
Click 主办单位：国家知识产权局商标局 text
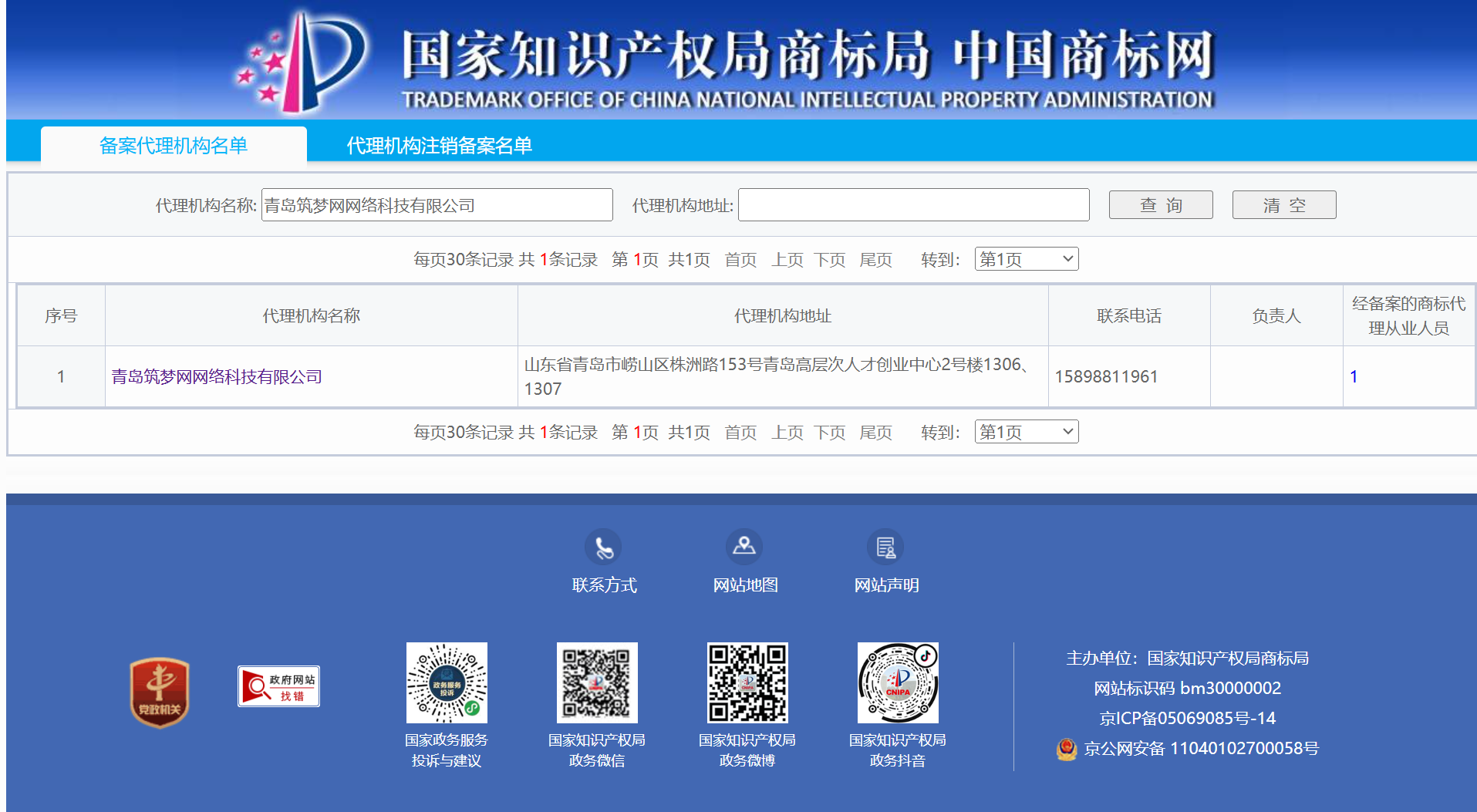point(1187,658)
